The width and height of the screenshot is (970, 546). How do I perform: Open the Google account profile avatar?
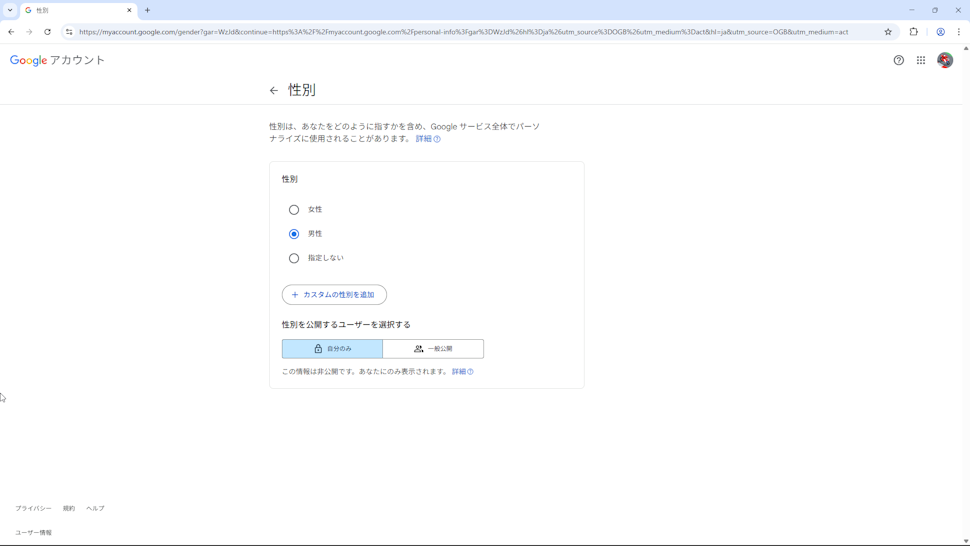pyautogui.click(x=945, y=61)
